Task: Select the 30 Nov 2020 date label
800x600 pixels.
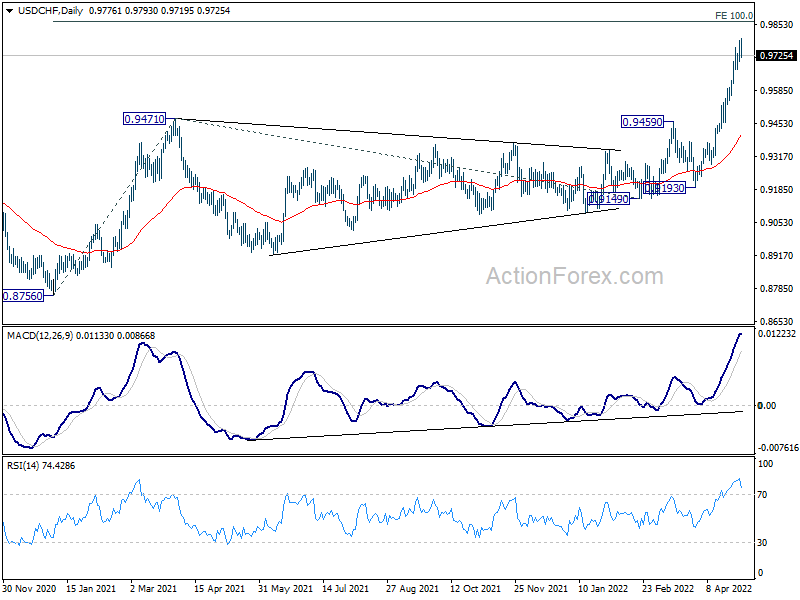Action: tap(30, 588)
